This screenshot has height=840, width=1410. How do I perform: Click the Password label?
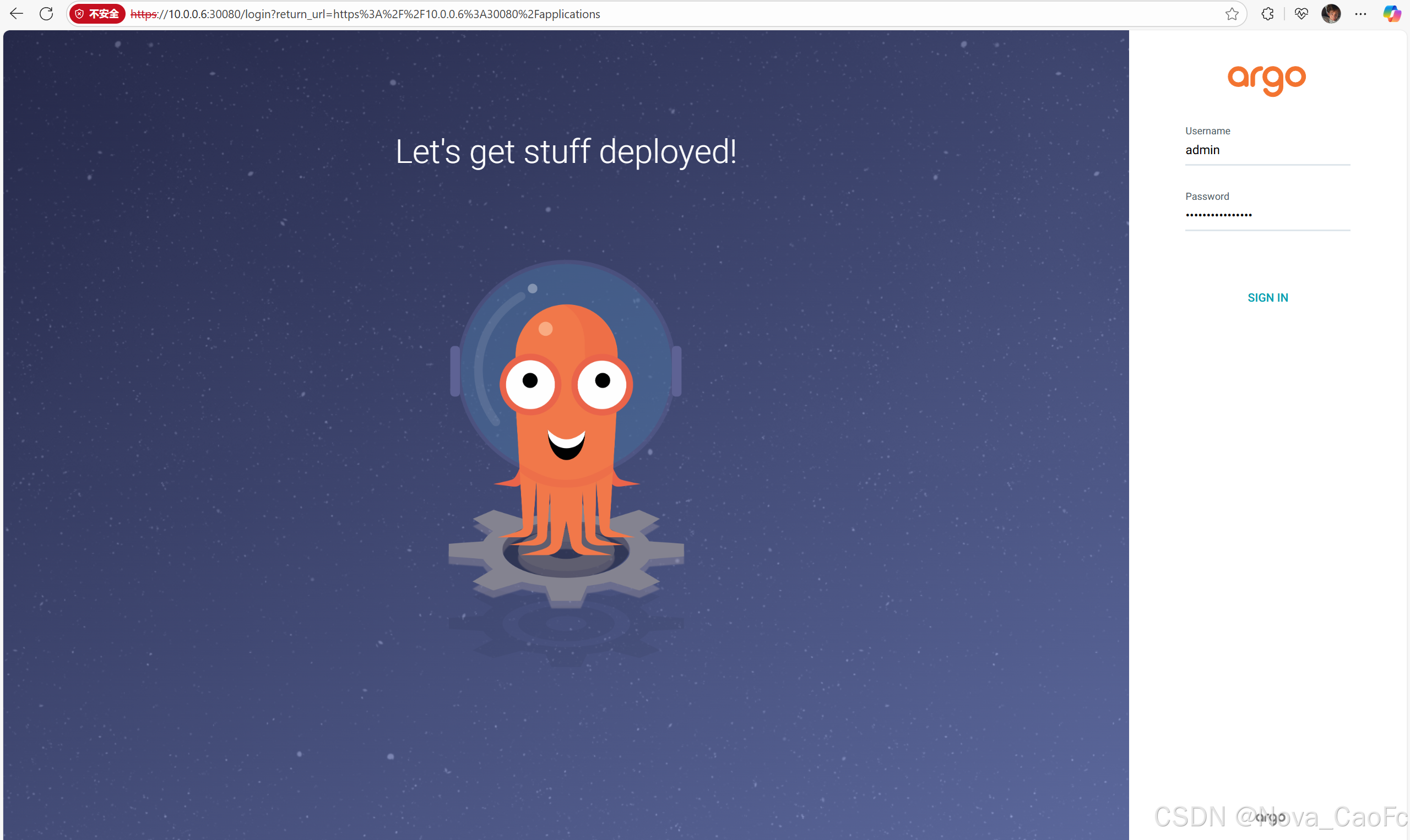click(1207, 197)
